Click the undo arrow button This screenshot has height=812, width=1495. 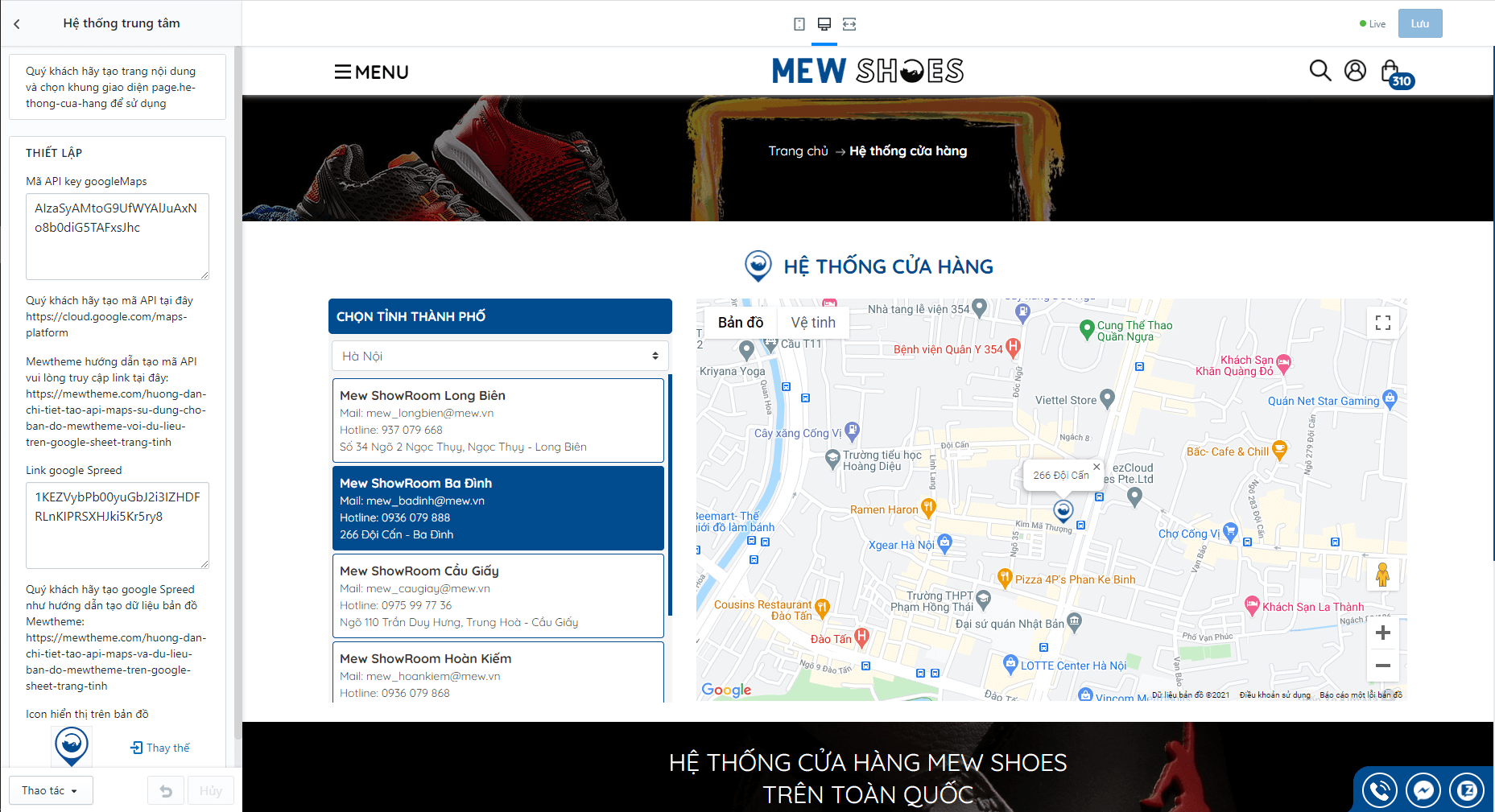tap(166, 790)
